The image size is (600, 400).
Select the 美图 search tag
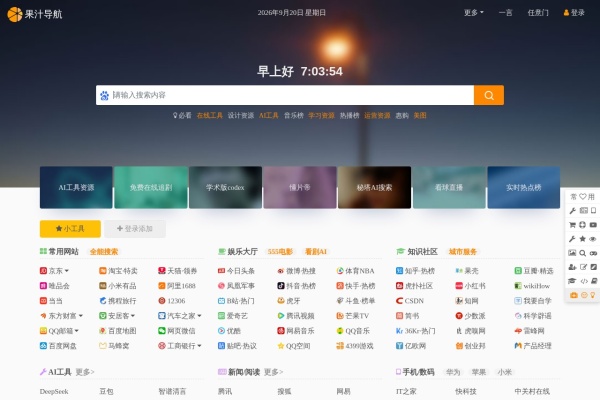[420, 116]
